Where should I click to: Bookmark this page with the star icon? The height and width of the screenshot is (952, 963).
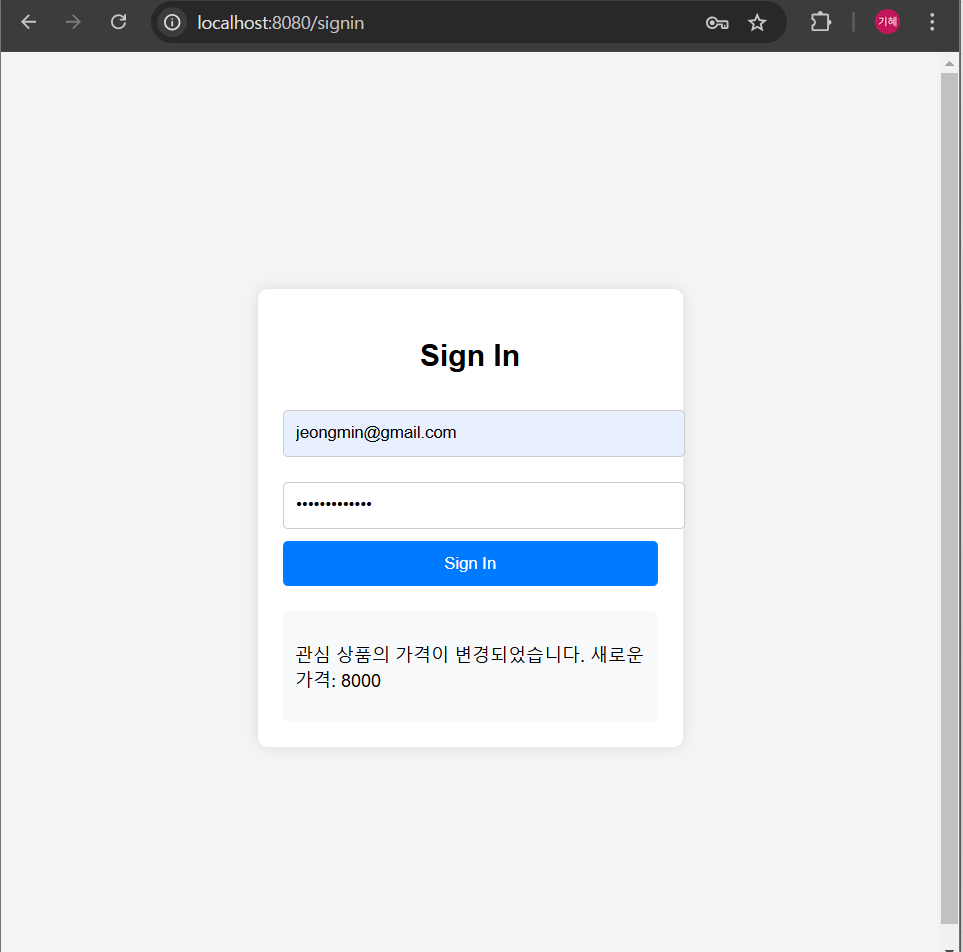tap(757, 23)
